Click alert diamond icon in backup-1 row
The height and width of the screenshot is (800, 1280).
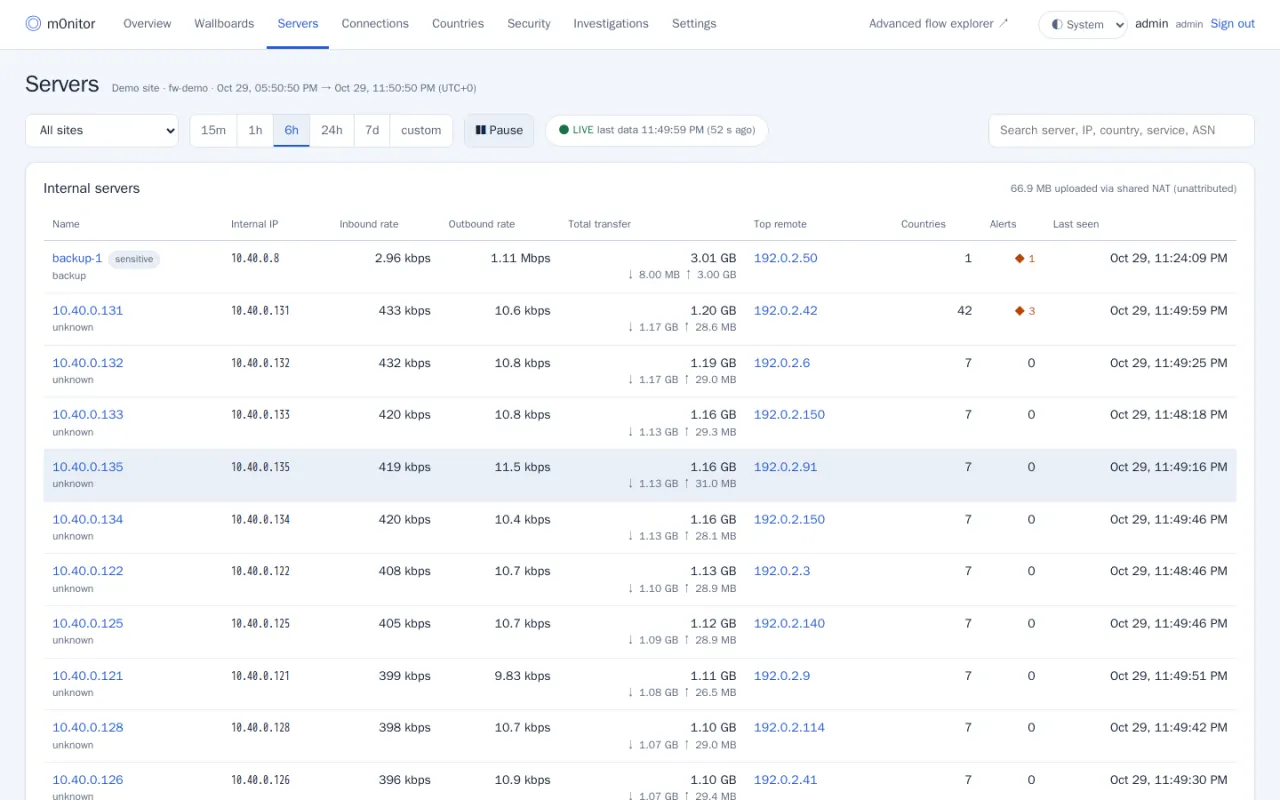[x=1020, y=258]
